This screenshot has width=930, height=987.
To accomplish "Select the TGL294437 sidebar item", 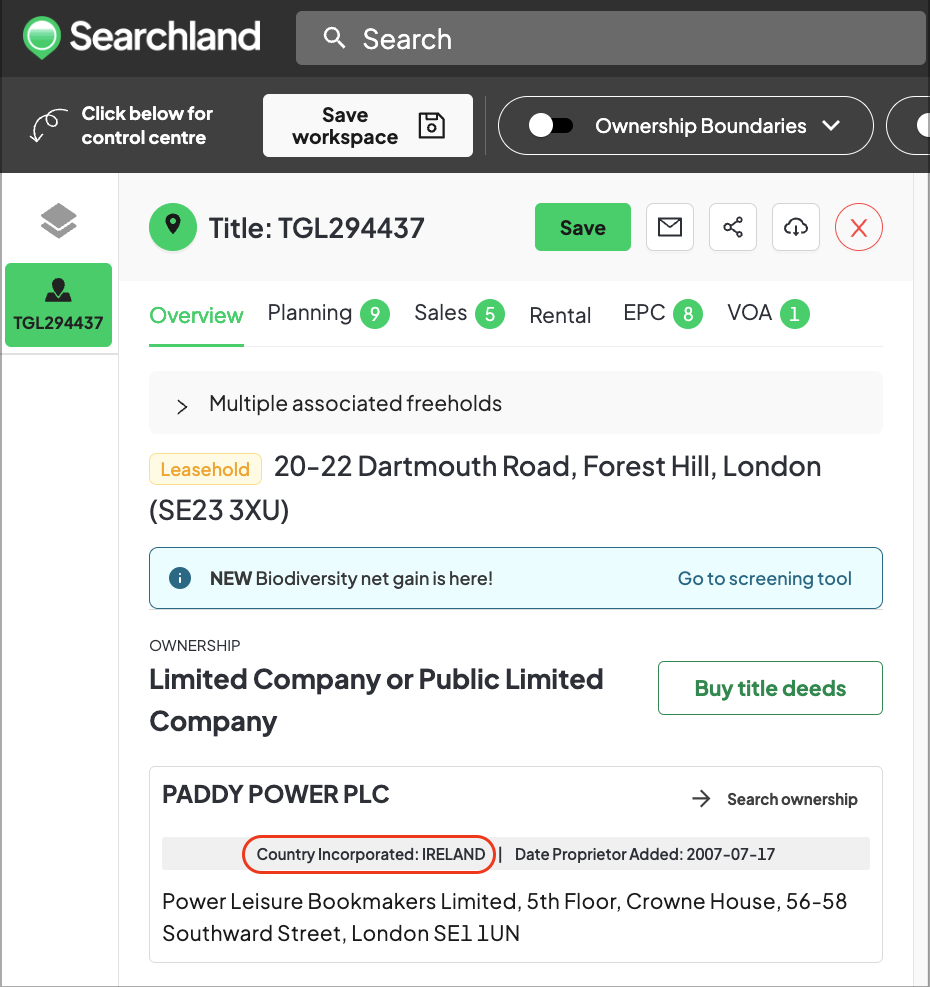I will tap(59, 305).
